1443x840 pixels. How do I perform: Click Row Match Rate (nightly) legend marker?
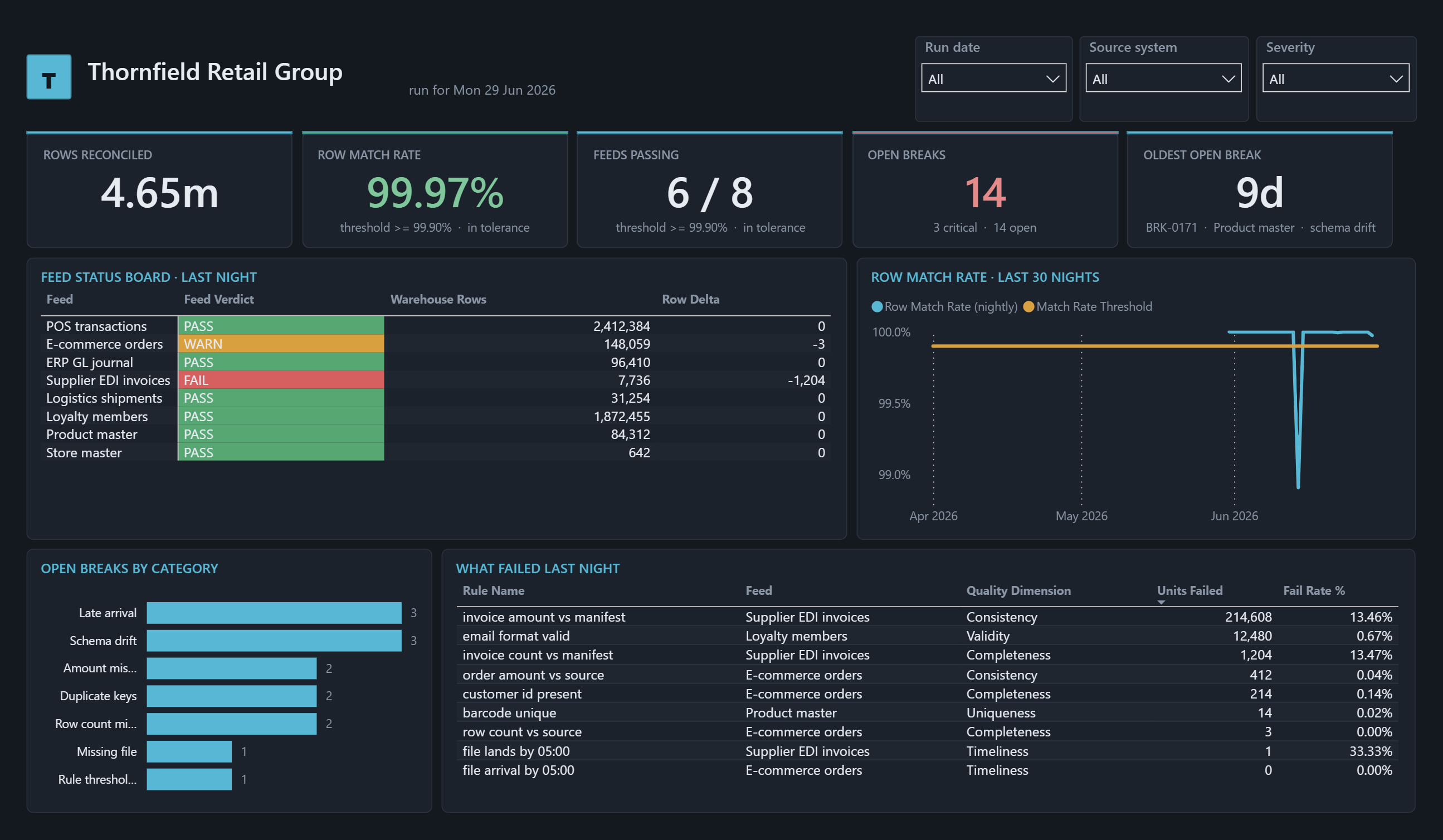click(877, 307)
